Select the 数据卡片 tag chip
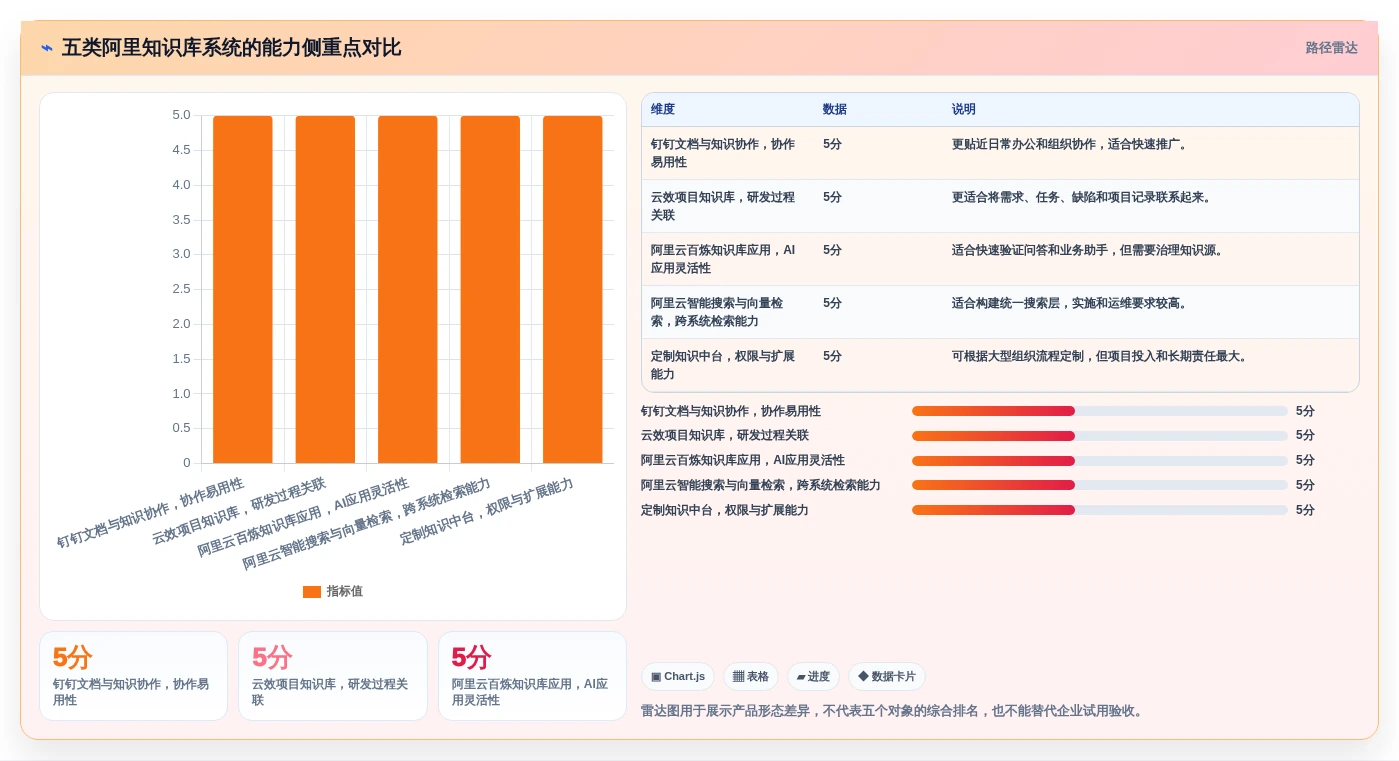 coord(887,677)
